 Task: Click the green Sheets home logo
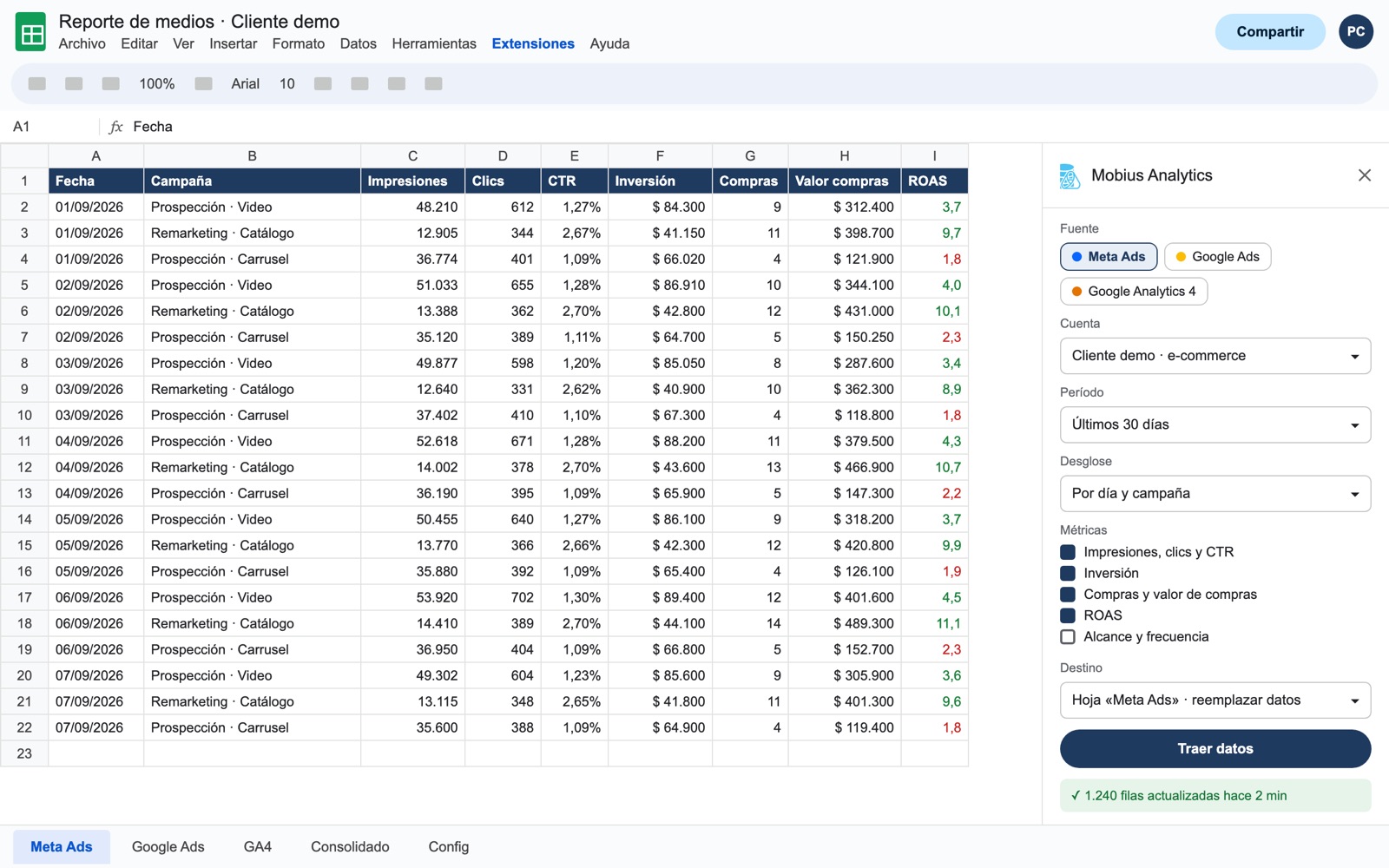click(x=31, y=32)
